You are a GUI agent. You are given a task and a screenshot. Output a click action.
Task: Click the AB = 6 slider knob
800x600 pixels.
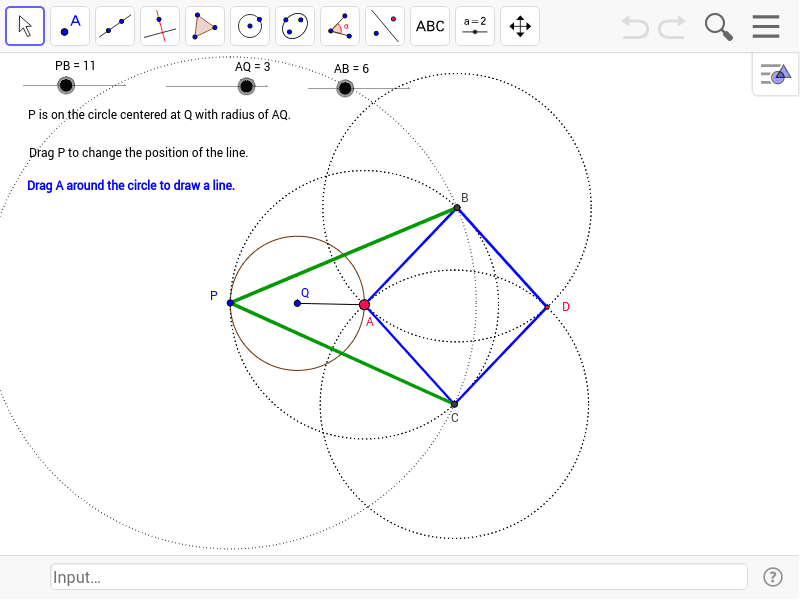[345, 88]
